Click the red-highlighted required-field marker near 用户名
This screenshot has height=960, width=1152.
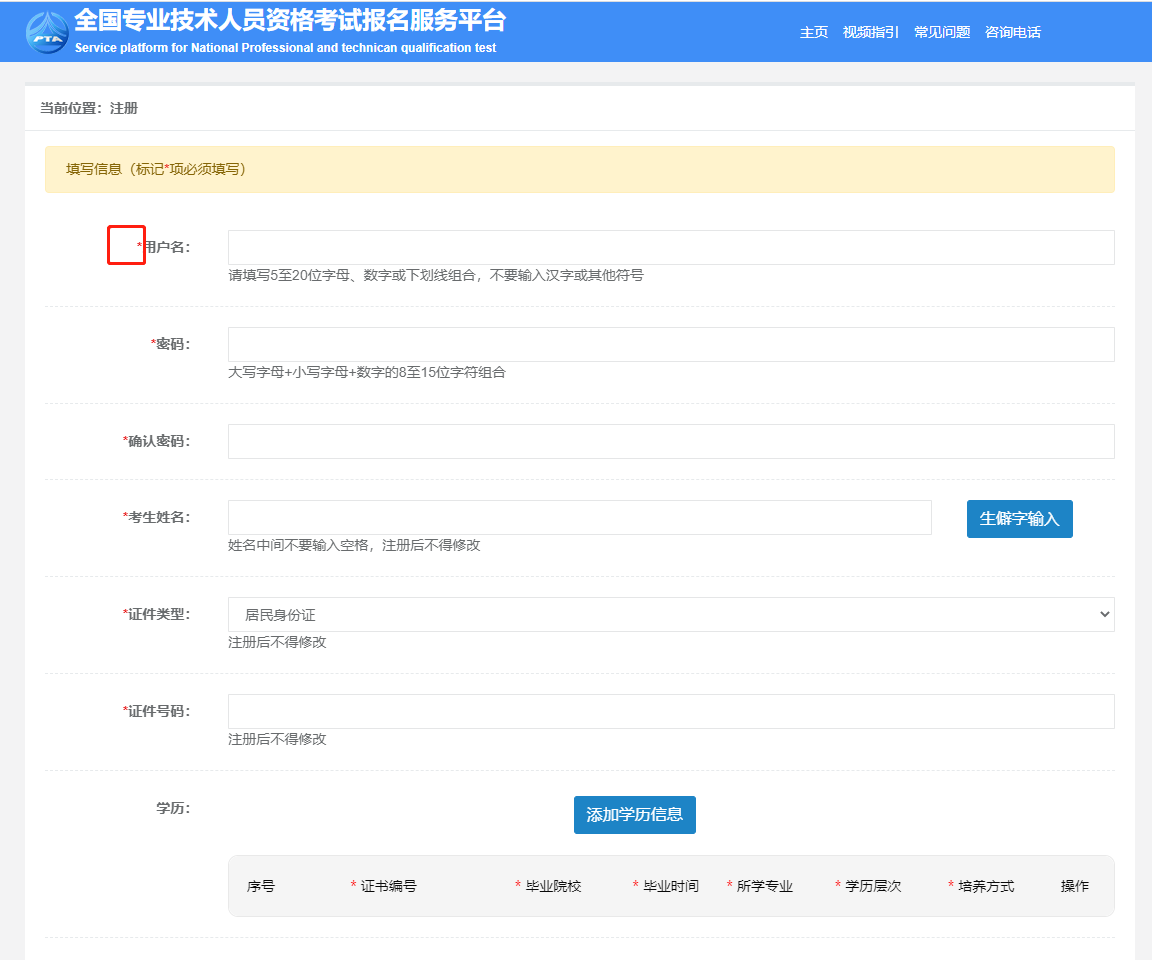[x=126, y=244]
